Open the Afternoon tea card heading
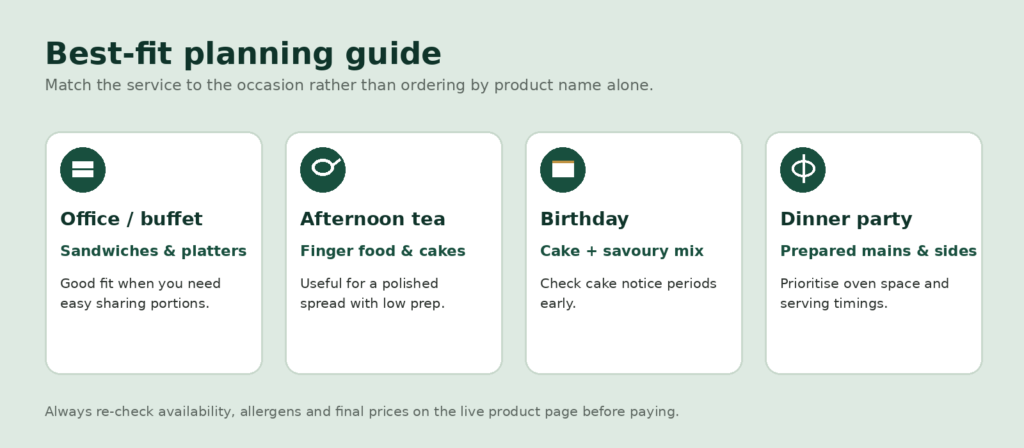Screen dimensions: 1024x448 [372, 219]
